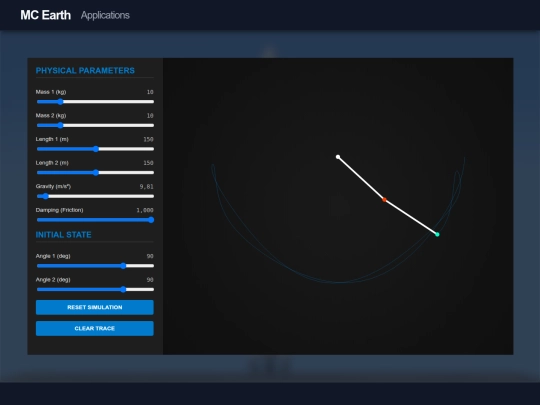
Task: Click the Length 2 (m) label
Action: pos(52,163)
